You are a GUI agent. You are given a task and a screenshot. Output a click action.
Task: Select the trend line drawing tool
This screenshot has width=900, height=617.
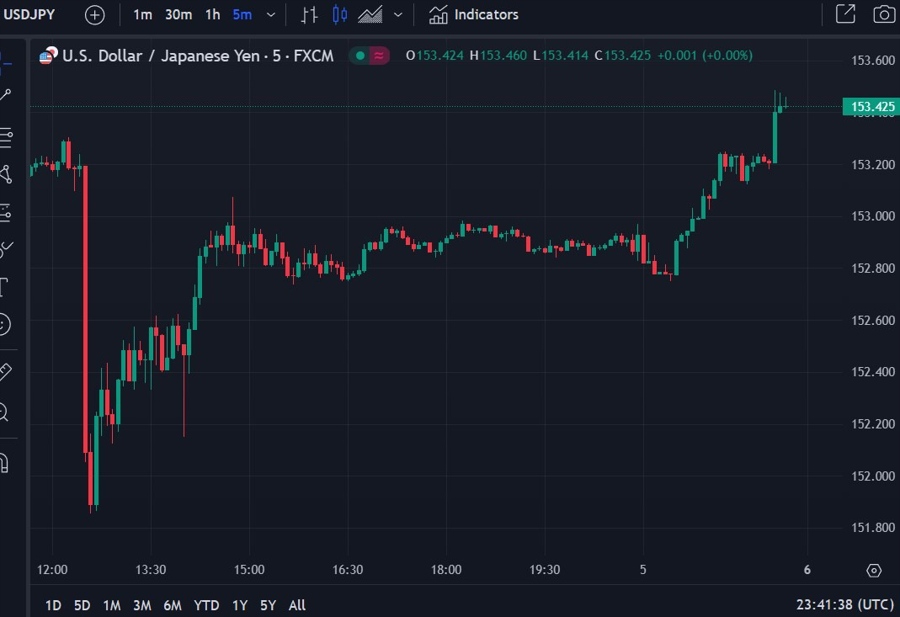pyautogui.click(x=6, y=95)
